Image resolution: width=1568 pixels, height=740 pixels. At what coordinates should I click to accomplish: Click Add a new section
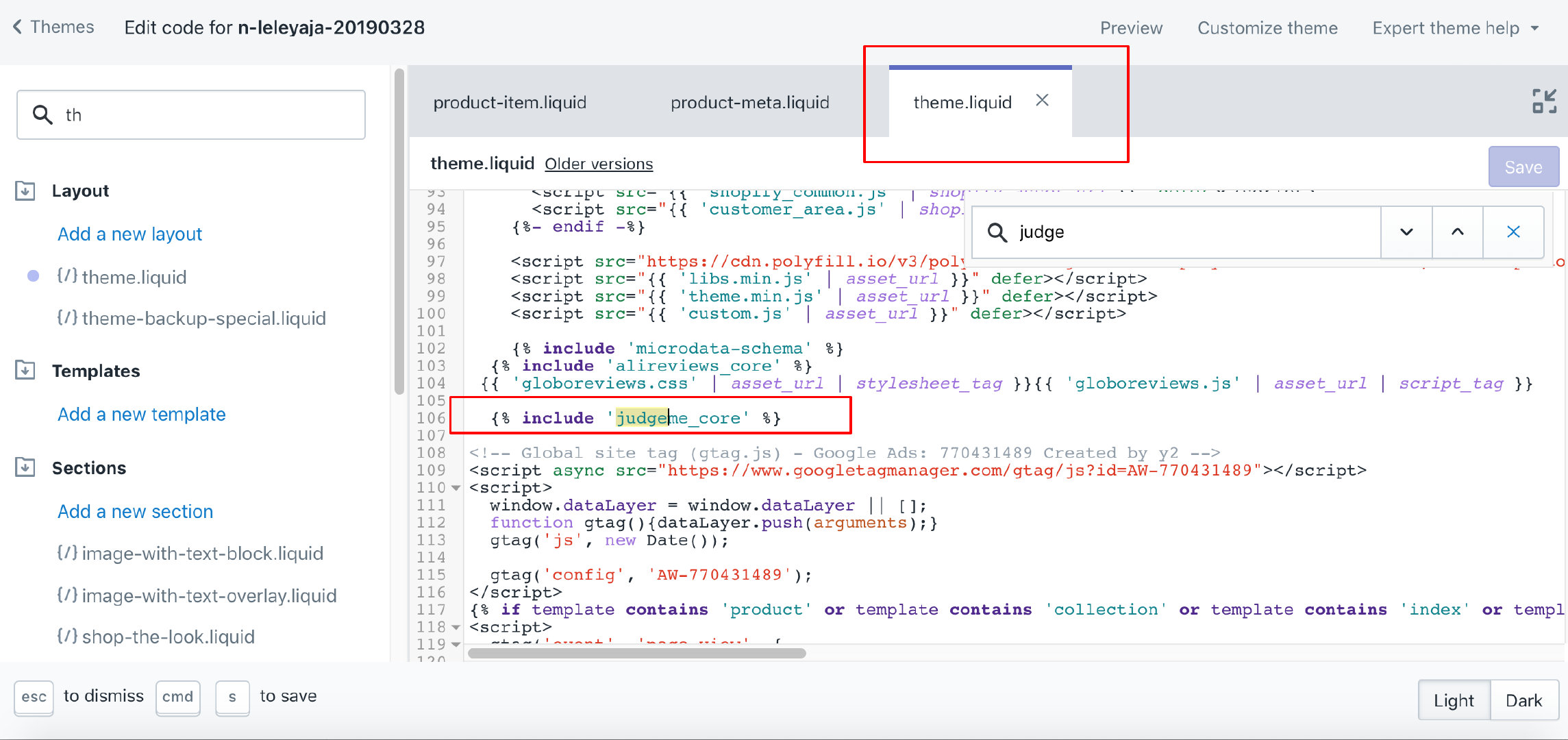(135, 511)
